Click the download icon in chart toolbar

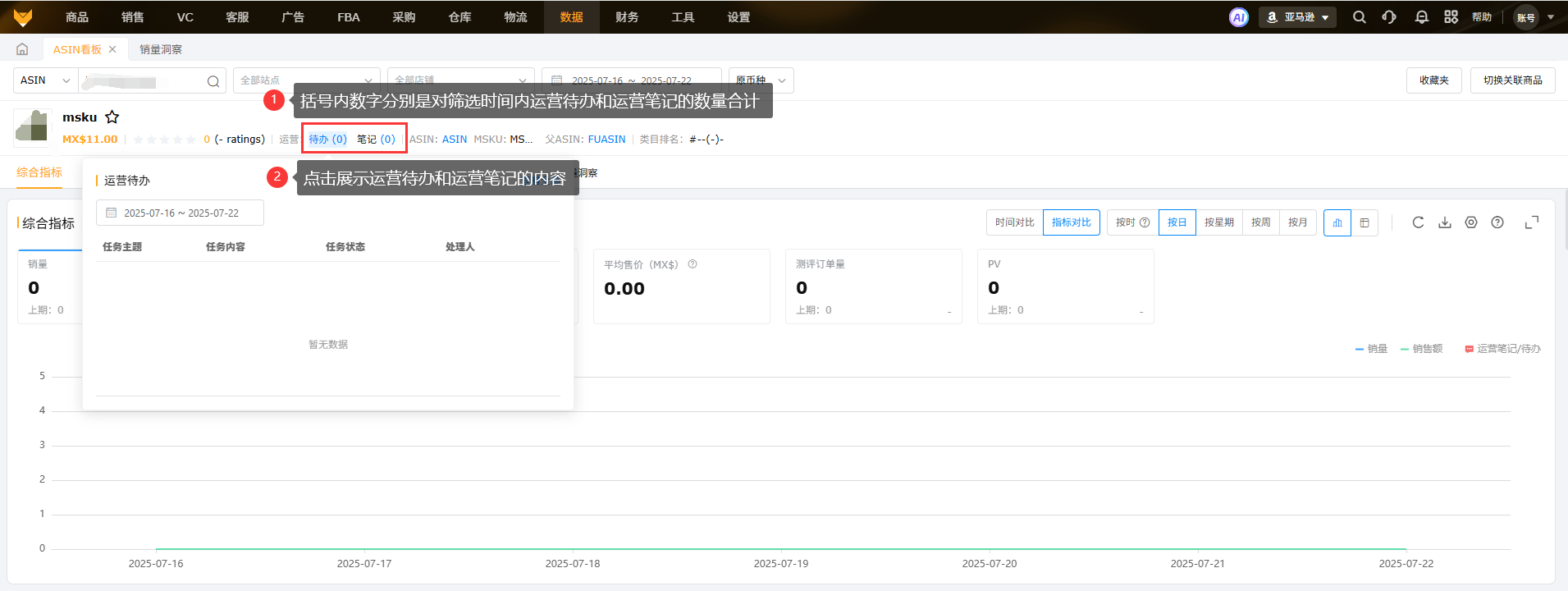point(1445,222)
